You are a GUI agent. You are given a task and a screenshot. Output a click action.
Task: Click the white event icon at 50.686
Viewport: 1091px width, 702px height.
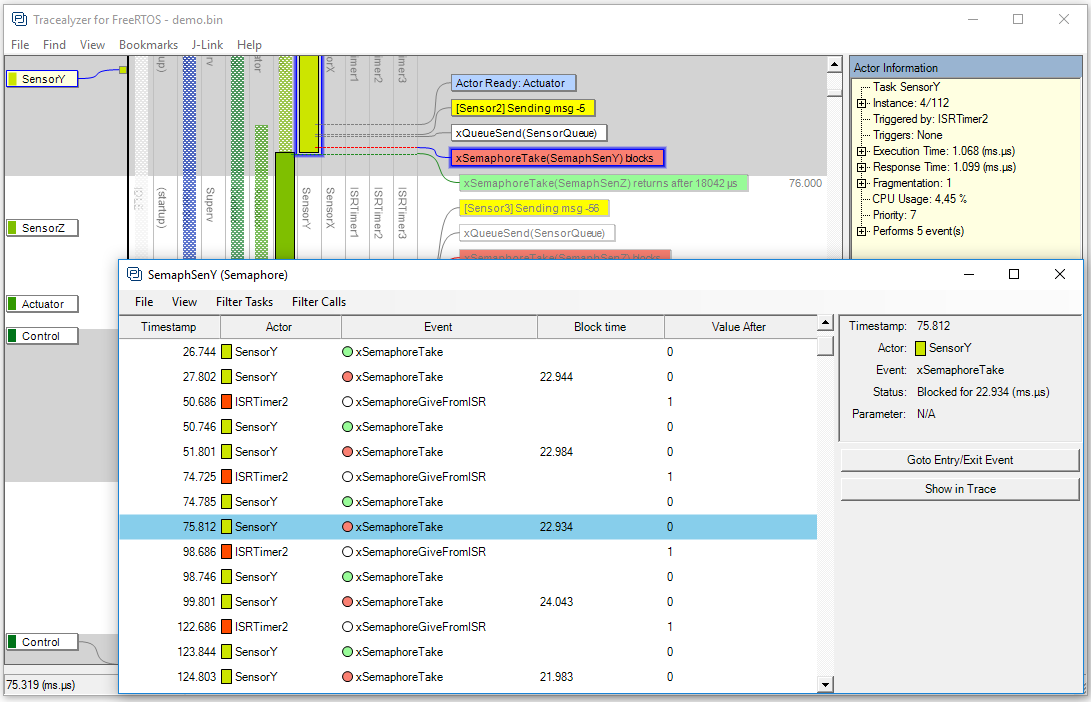point(347,402)
